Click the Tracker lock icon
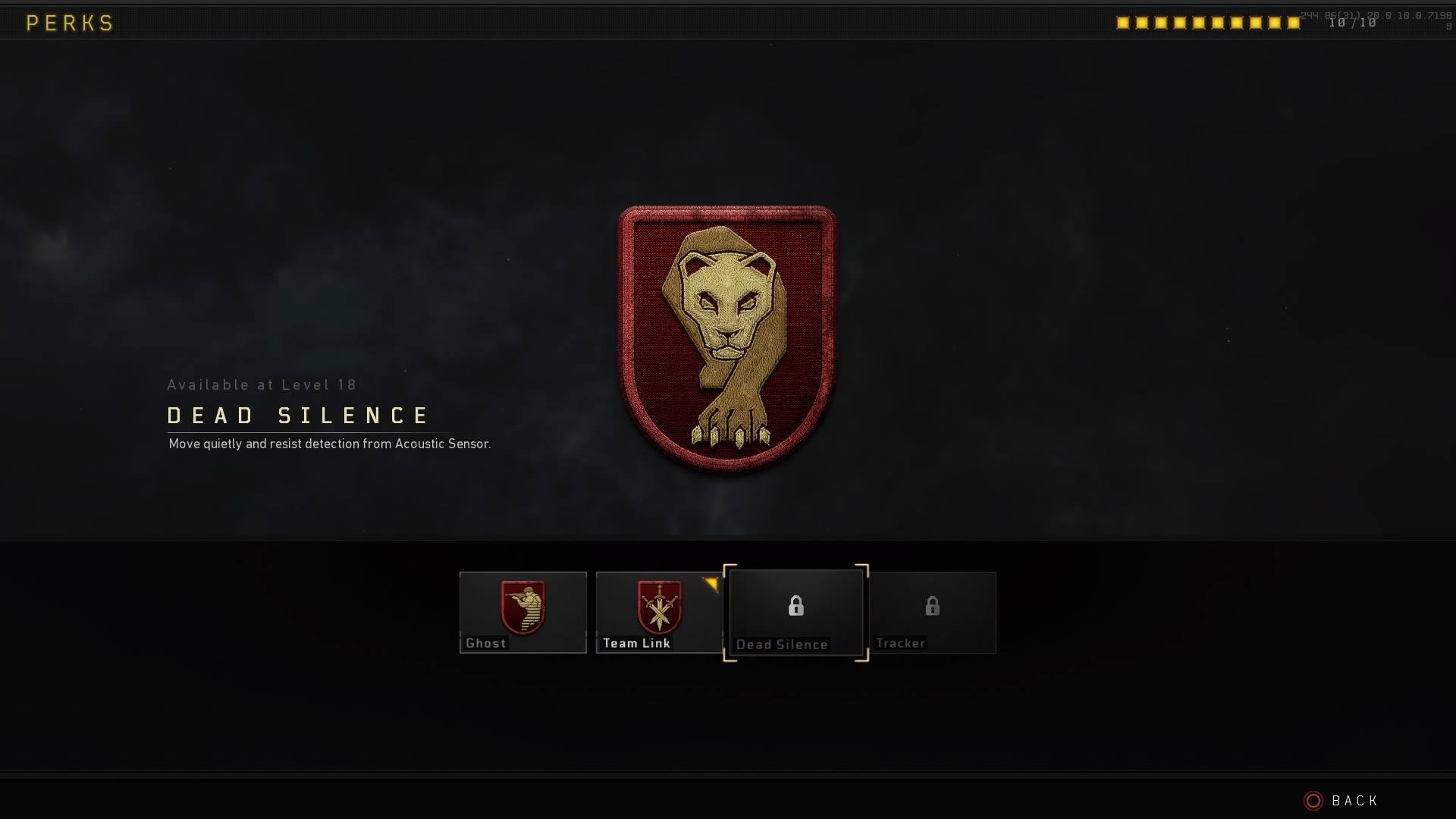 coord(933,605)
